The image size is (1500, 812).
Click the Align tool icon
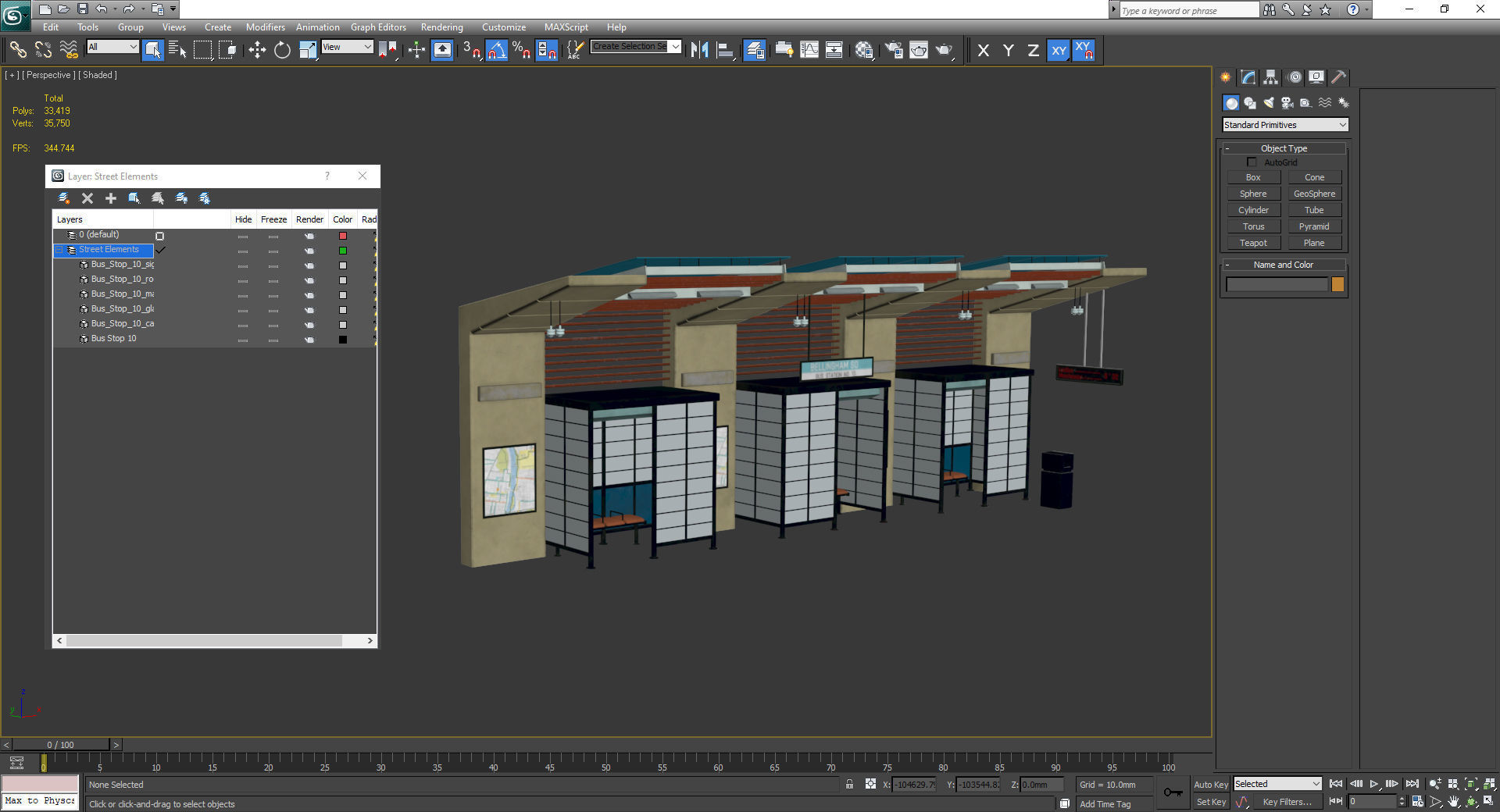tap(725, 50)
